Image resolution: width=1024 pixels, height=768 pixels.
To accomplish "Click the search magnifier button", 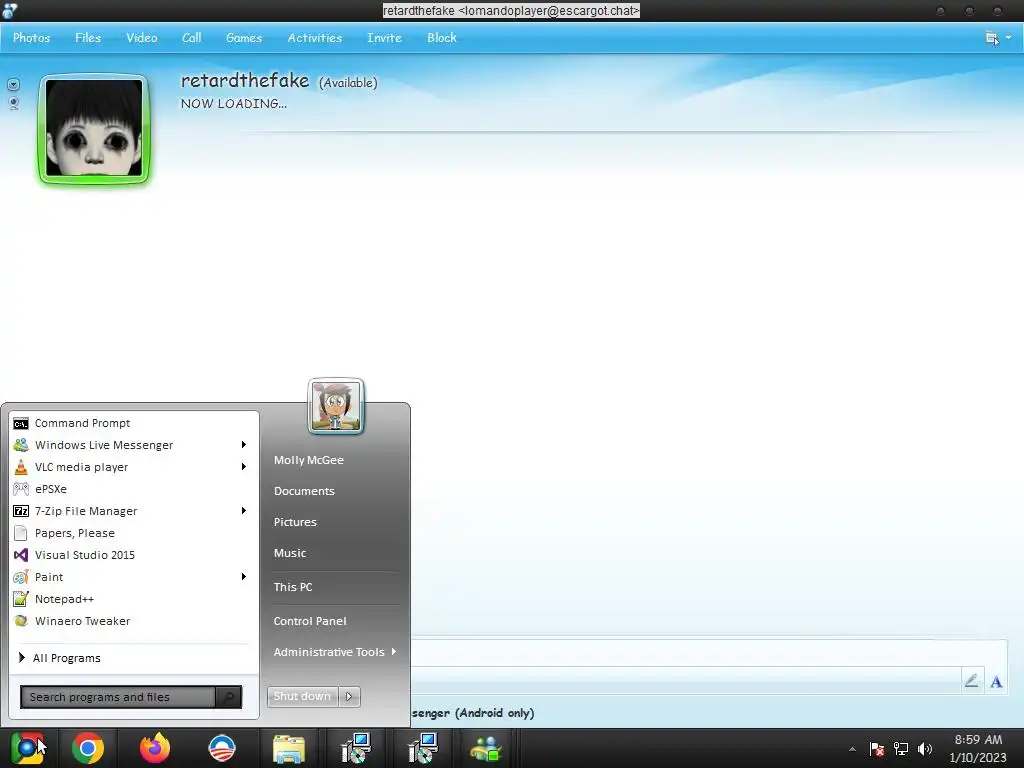I will tap(229, 697).
